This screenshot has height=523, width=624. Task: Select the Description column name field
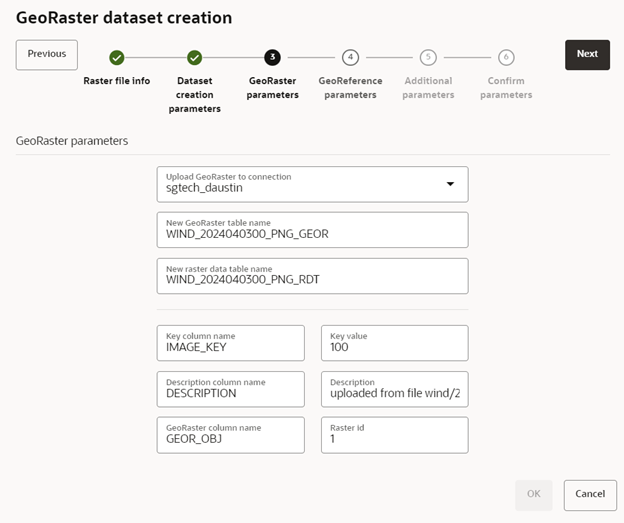230,389
